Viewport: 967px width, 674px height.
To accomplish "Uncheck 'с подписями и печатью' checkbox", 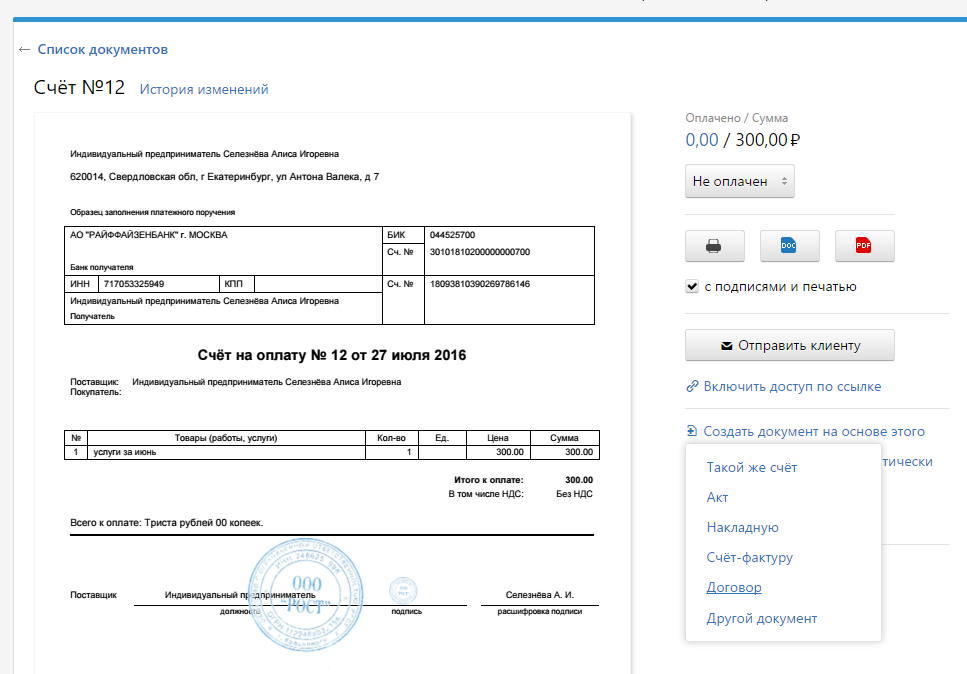I will click(692, 286).
